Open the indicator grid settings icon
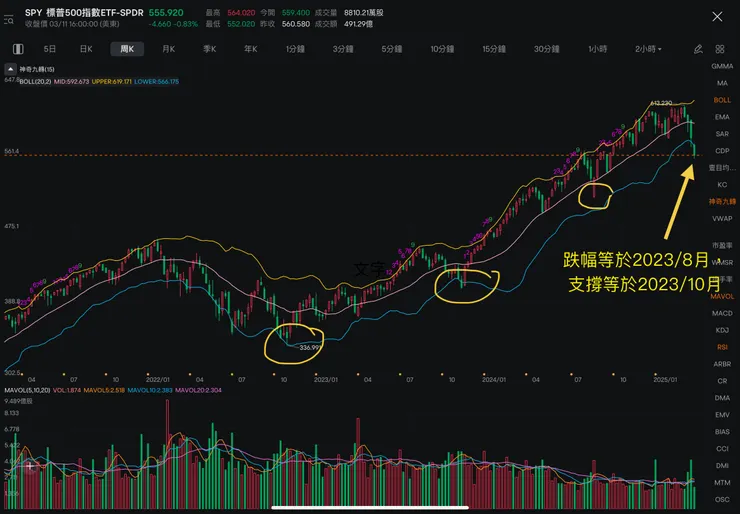The width and height of the screenshot is (740, 514). point(720,49)
